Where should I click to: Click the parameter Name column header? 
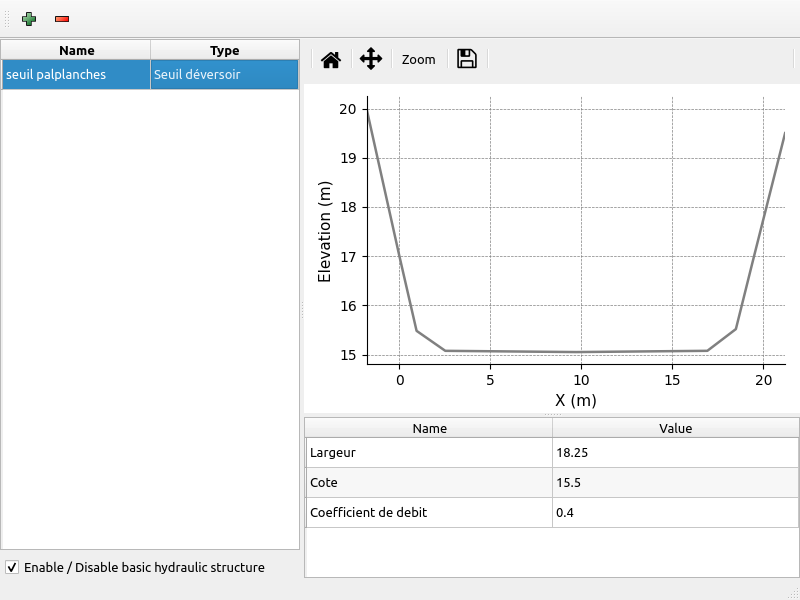click(429, 428)
